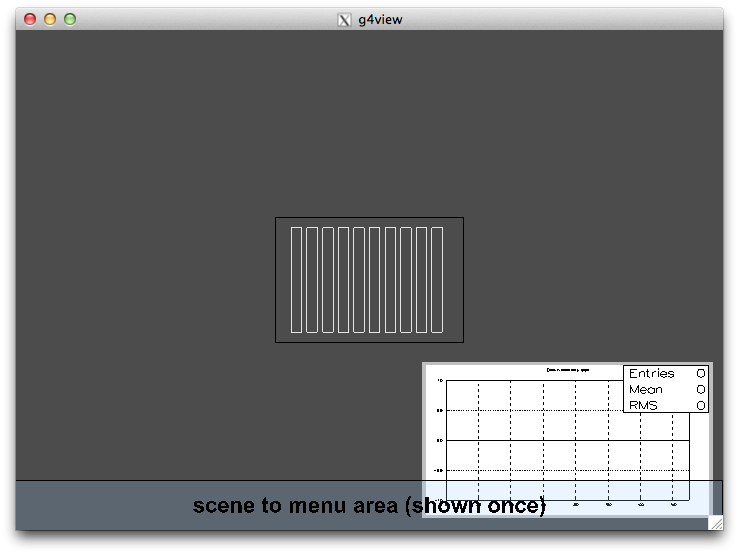The image size is (739, 554).
Task: Close the g4view window
Action: pos(30,19)
